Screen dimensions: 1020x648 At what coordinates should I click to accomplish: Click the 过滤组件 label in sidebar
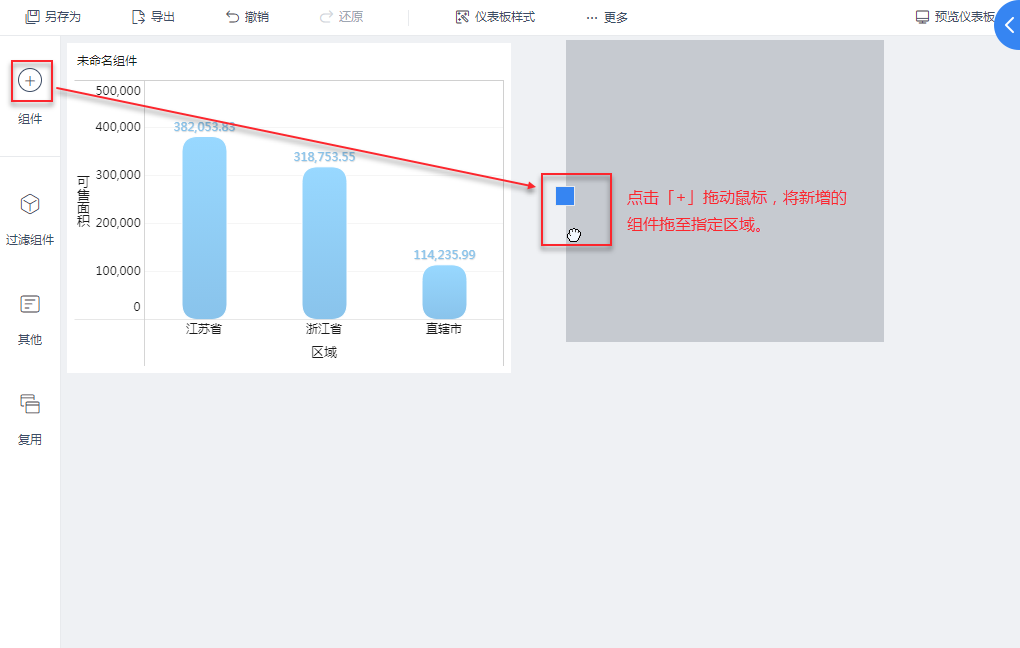(30, 240)
